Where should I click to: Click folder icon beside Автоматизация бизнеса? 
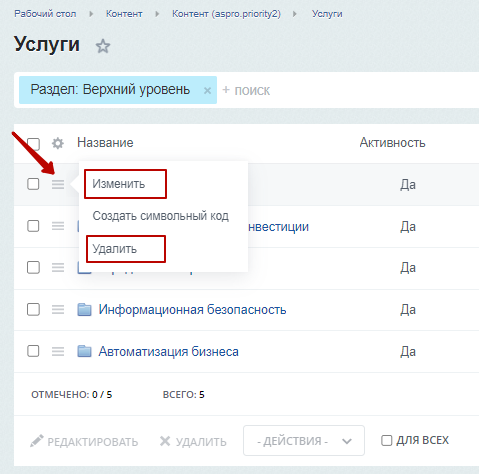point(84,351)
